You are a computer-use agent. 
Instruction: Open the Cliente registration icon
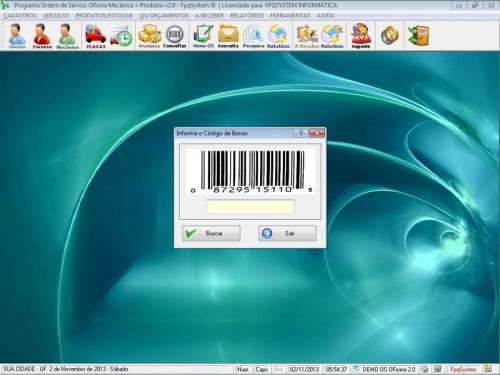pyautogui.click(x=17, y=36)
